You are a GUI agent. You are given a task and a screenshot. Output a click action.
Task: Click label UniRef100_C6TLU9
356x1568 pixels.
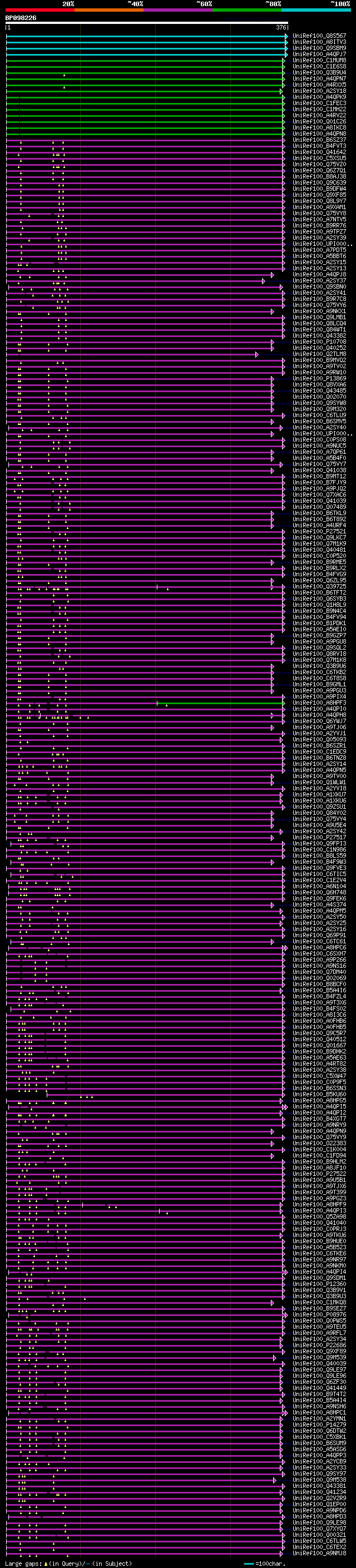pos(319,415)
